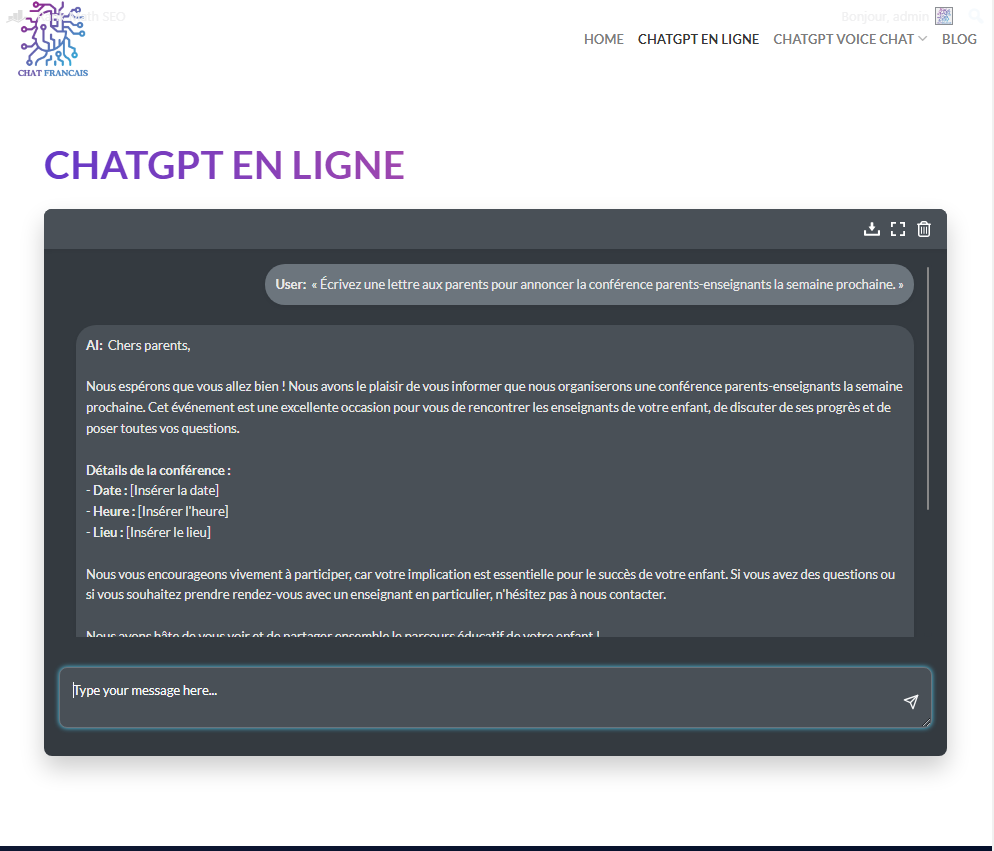
Task: Open the search magnifier in top bar
Action: coord(976,16)
